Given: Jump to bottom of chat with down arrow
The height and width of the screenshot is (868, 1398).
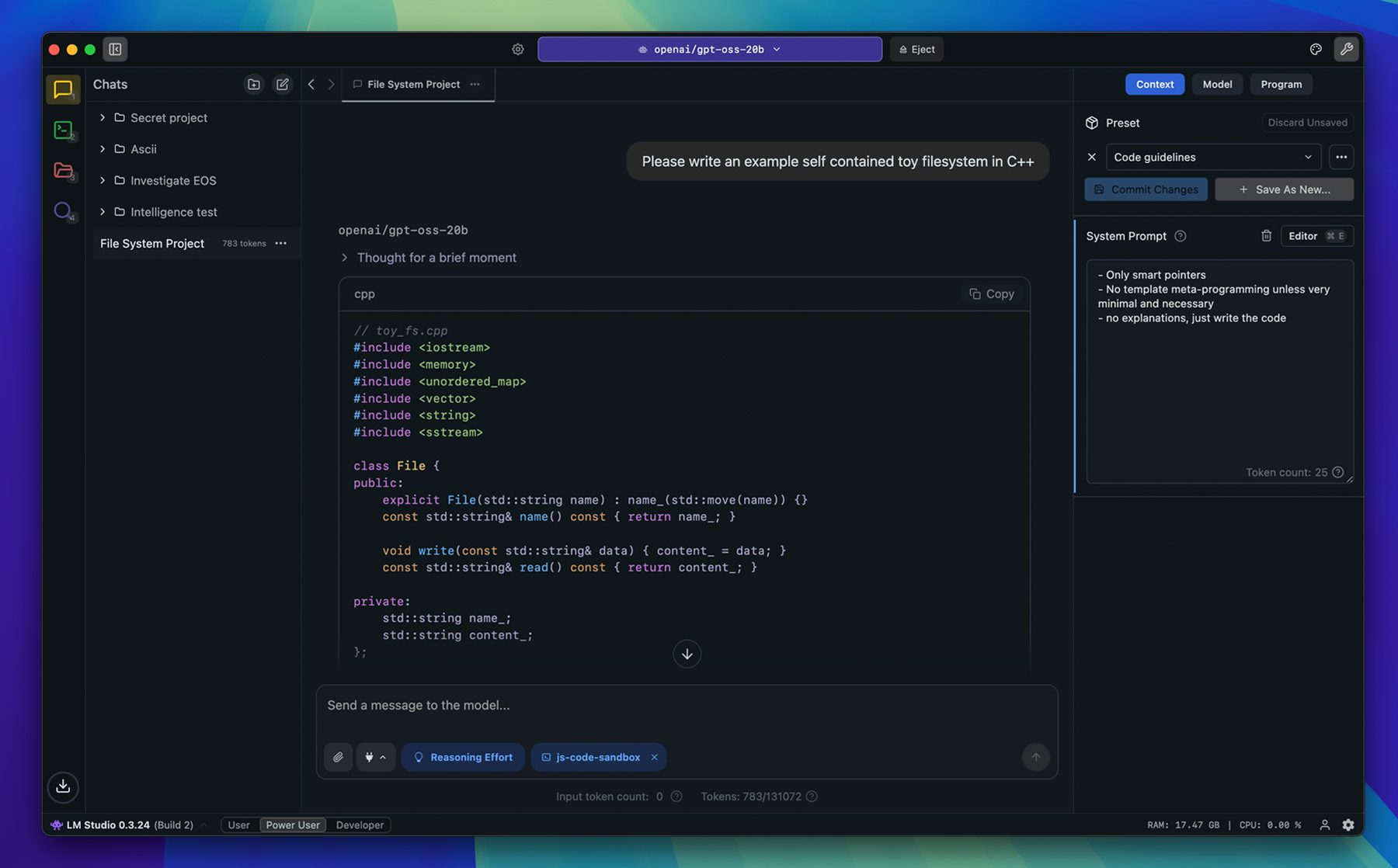Looking at the screenshot, I should 687,654.
